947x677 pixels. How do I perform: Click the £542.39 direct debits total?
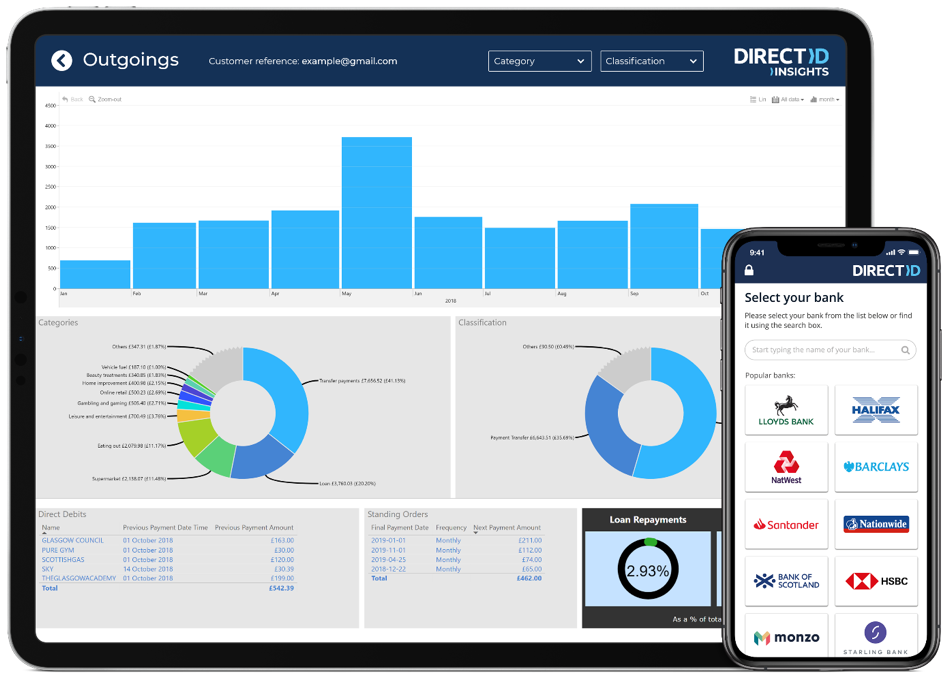point(281,588)
